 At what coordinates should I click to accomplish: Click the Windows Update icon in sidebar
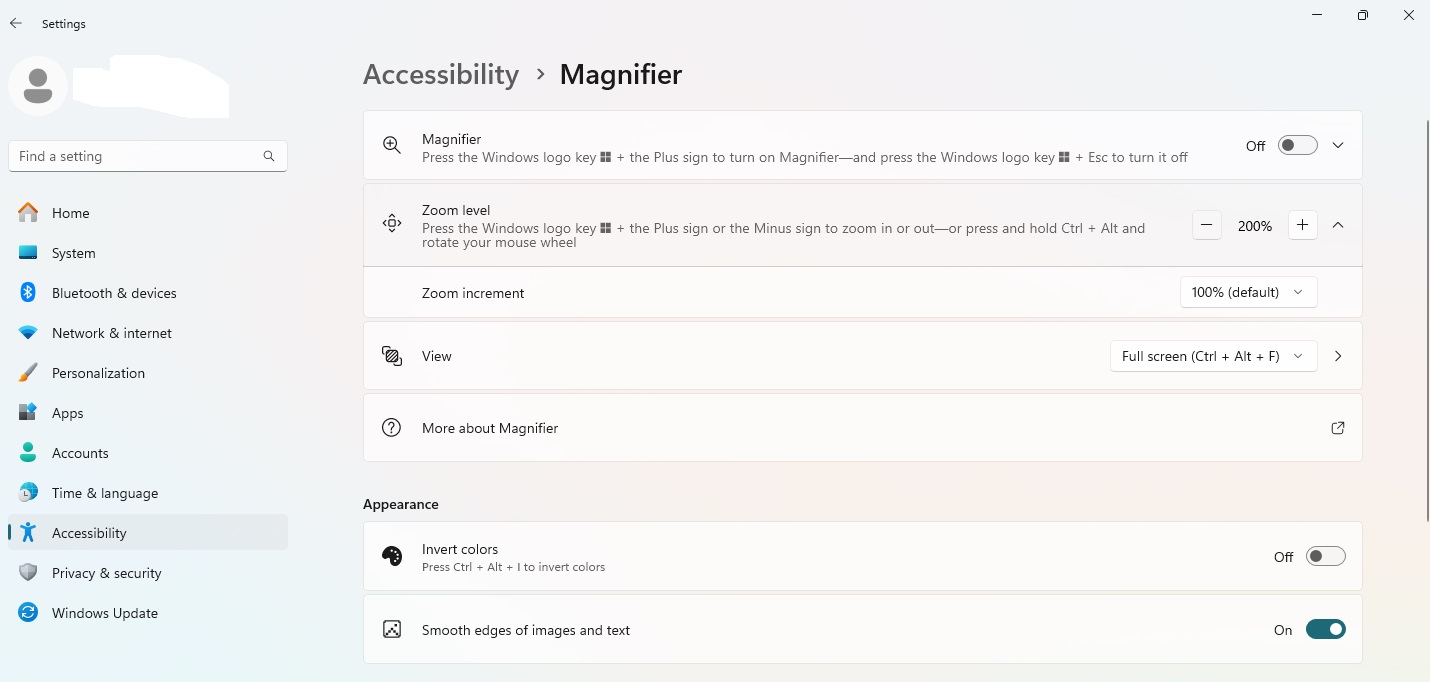(x=28, y=613)
